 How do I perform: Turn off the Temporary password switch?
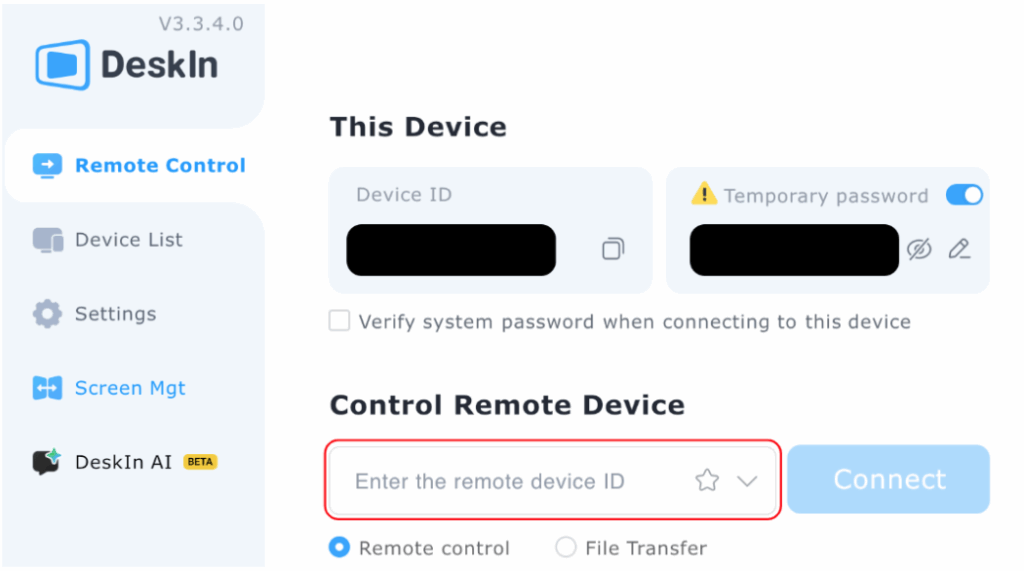pyautogui.click(x=964, y=195)
